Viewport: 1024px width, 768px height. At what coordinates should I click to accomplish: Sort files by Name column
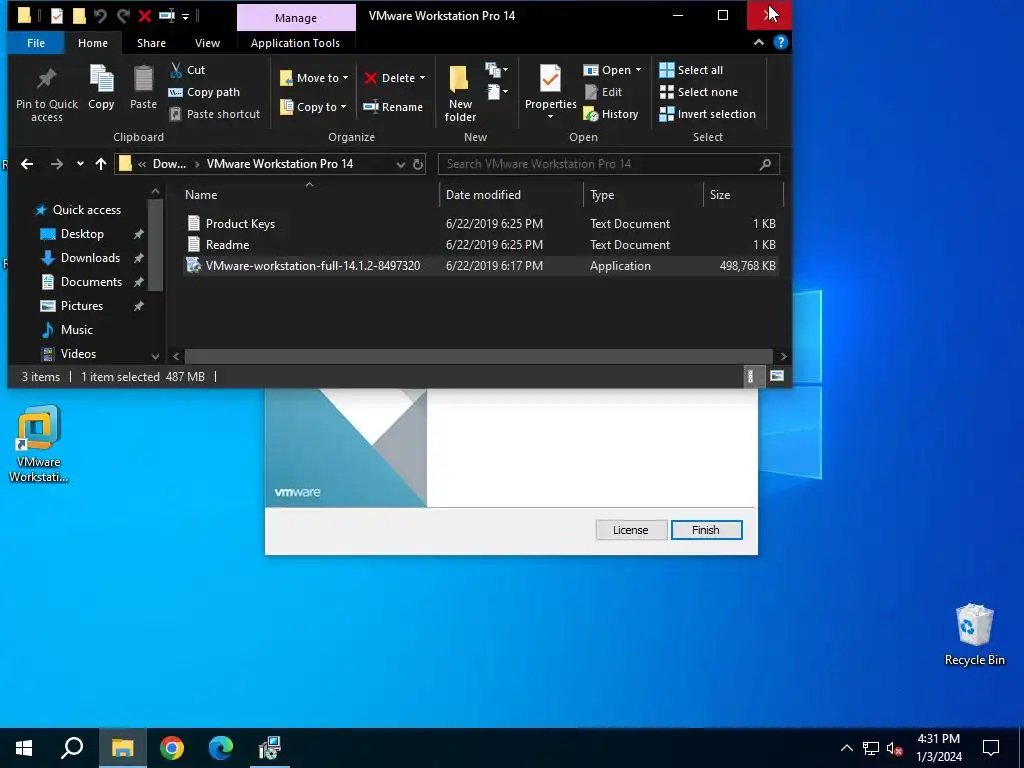click(x=308, y=195)
